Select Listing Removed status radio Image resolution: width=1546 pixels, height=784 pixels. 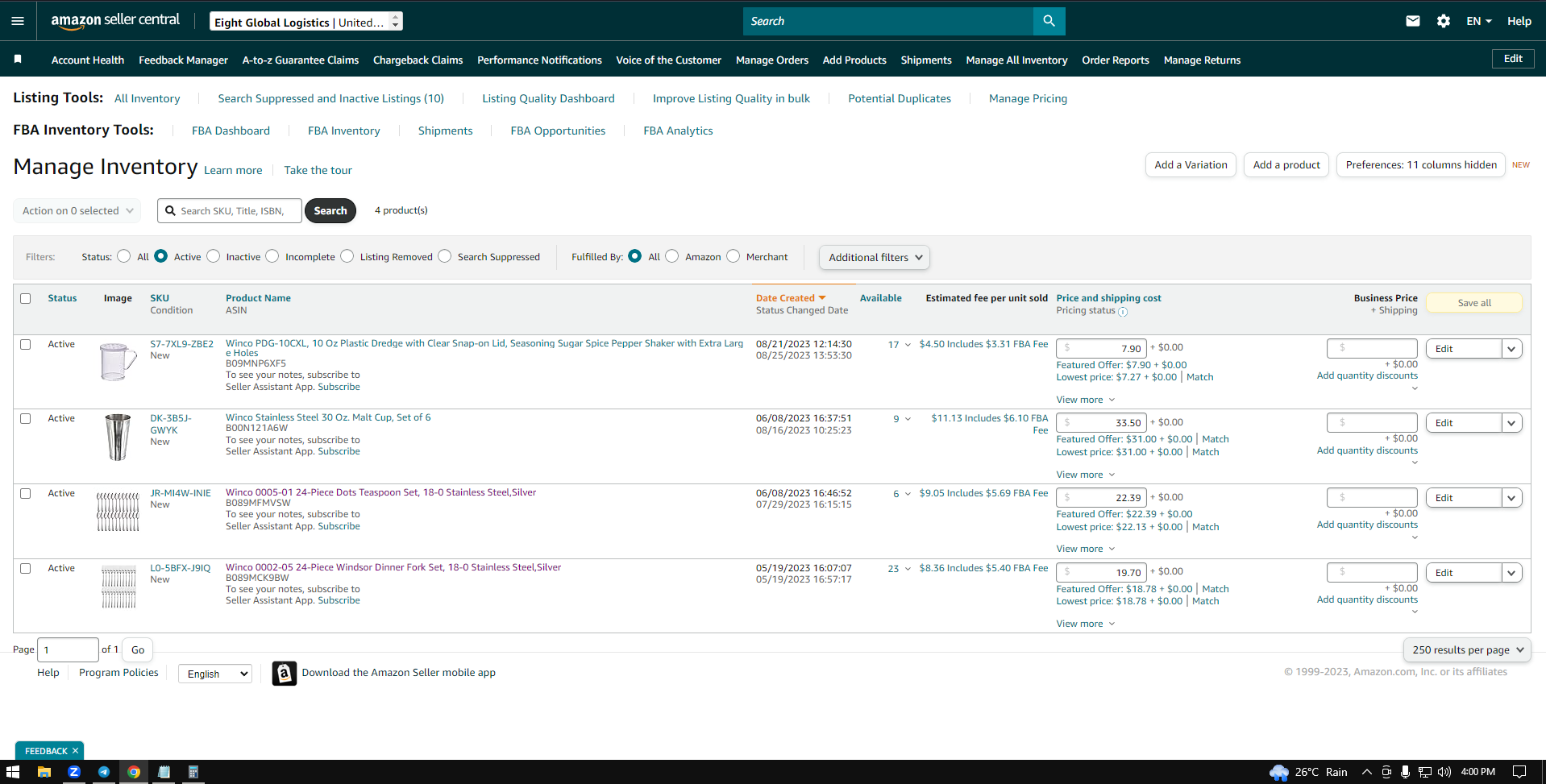(347, 256)
